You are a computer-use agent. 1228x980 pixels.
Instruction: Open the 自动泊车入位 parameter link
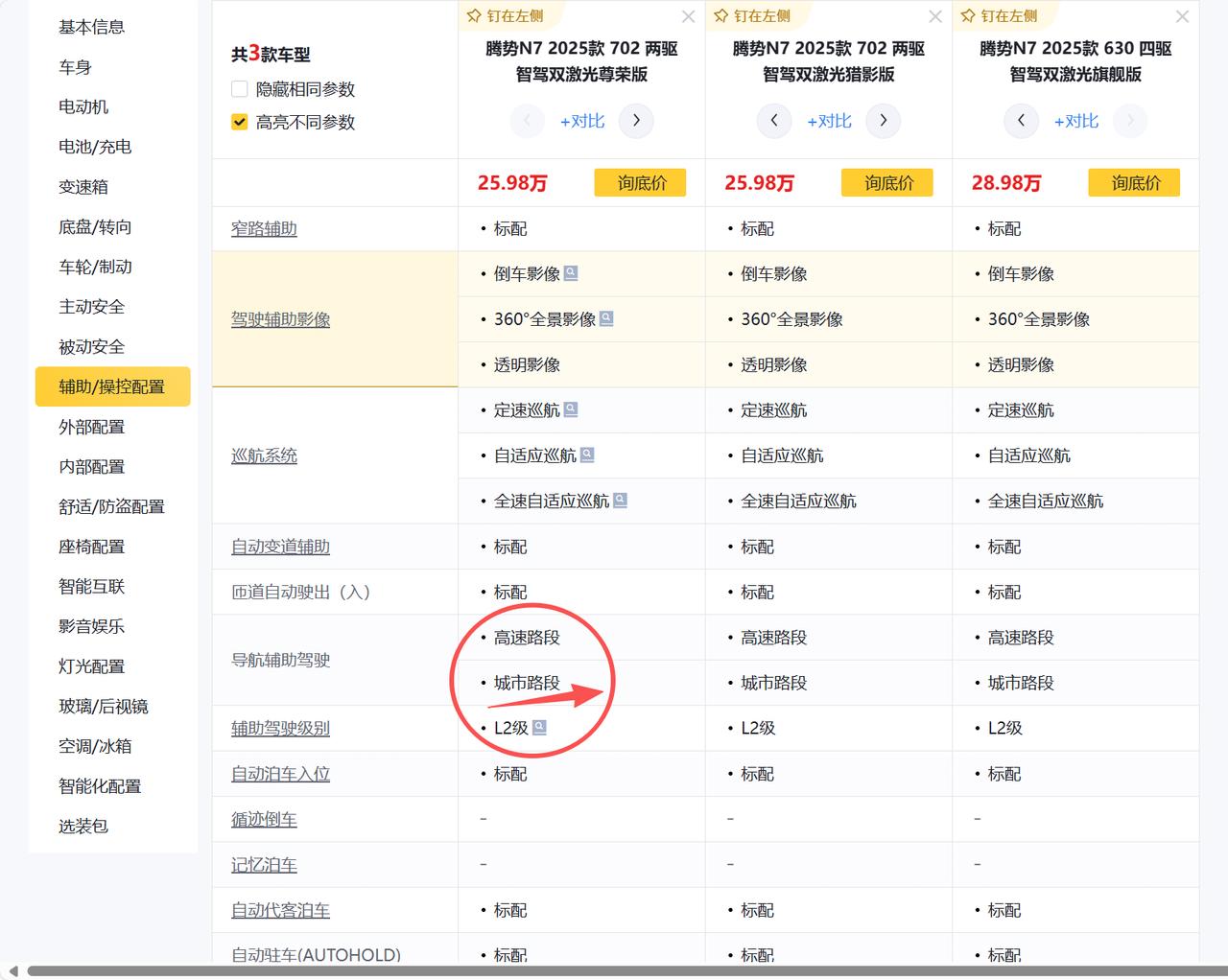pos(280,774)
